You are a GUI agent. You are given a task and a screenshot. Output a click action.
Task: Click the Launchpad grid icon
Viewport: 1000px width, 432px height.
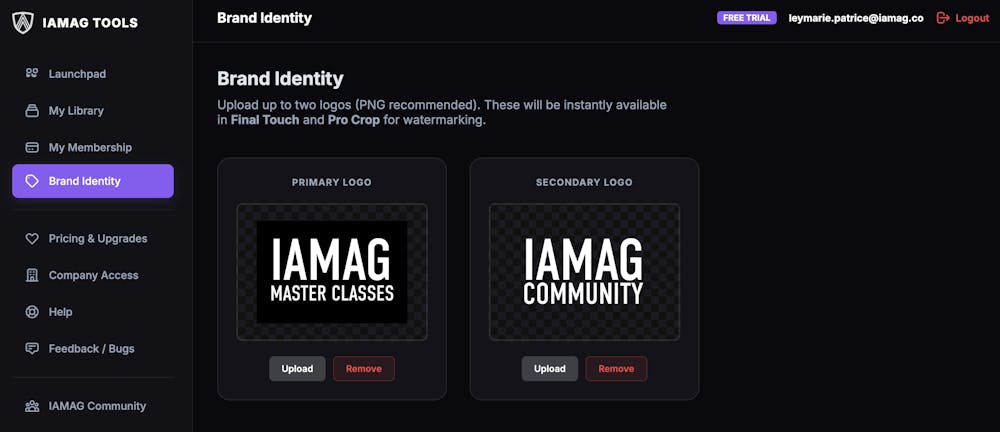pyautogui.click(x=32, y=74)
